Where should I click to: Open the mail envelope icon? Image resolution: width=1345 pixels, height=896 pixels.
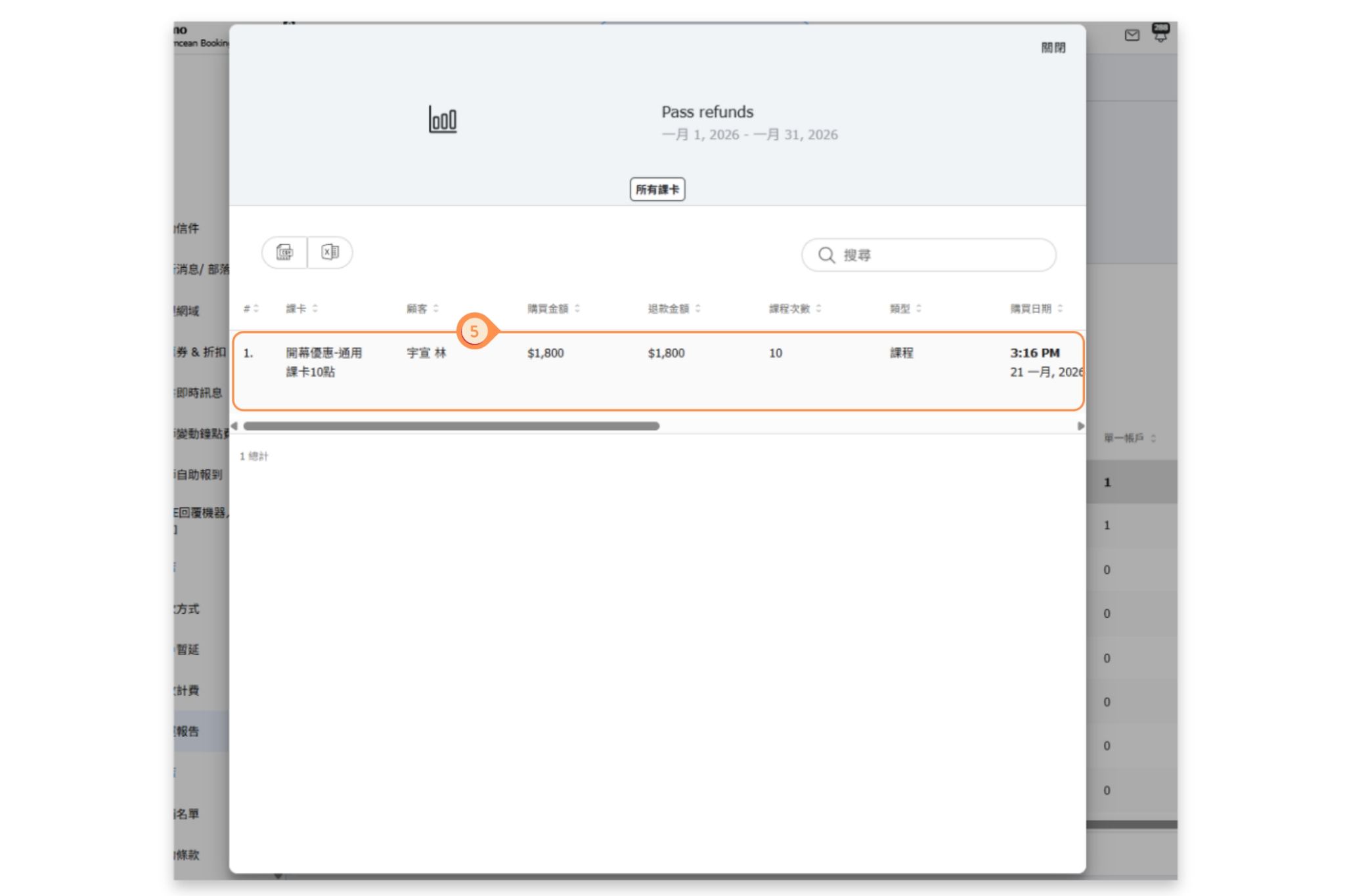[1132, 35]
